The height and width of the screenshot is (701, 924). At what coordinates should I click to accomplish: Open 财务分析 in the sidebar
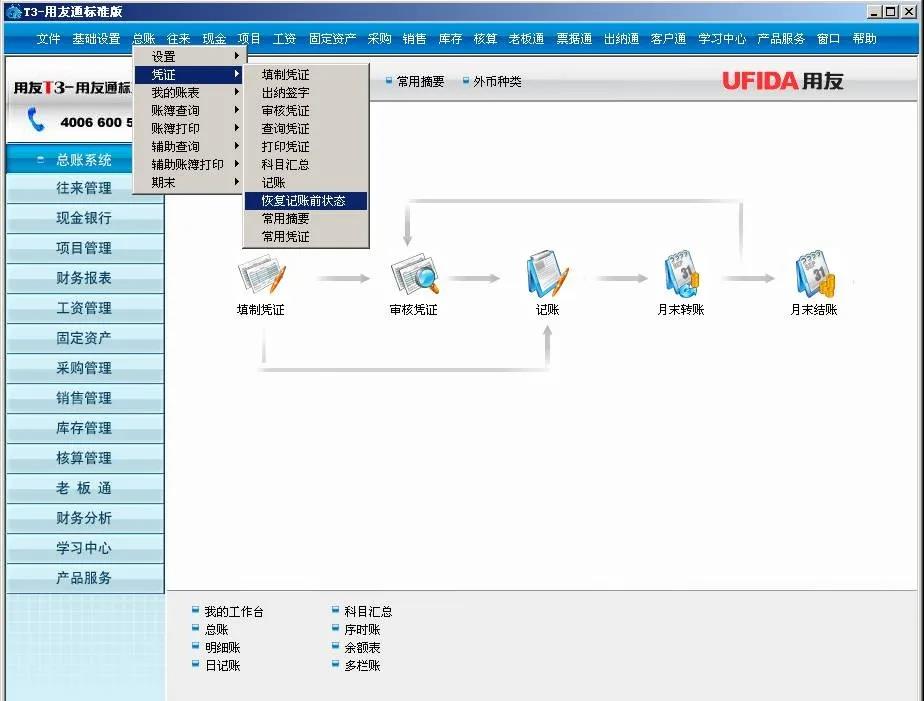point(85,518)
